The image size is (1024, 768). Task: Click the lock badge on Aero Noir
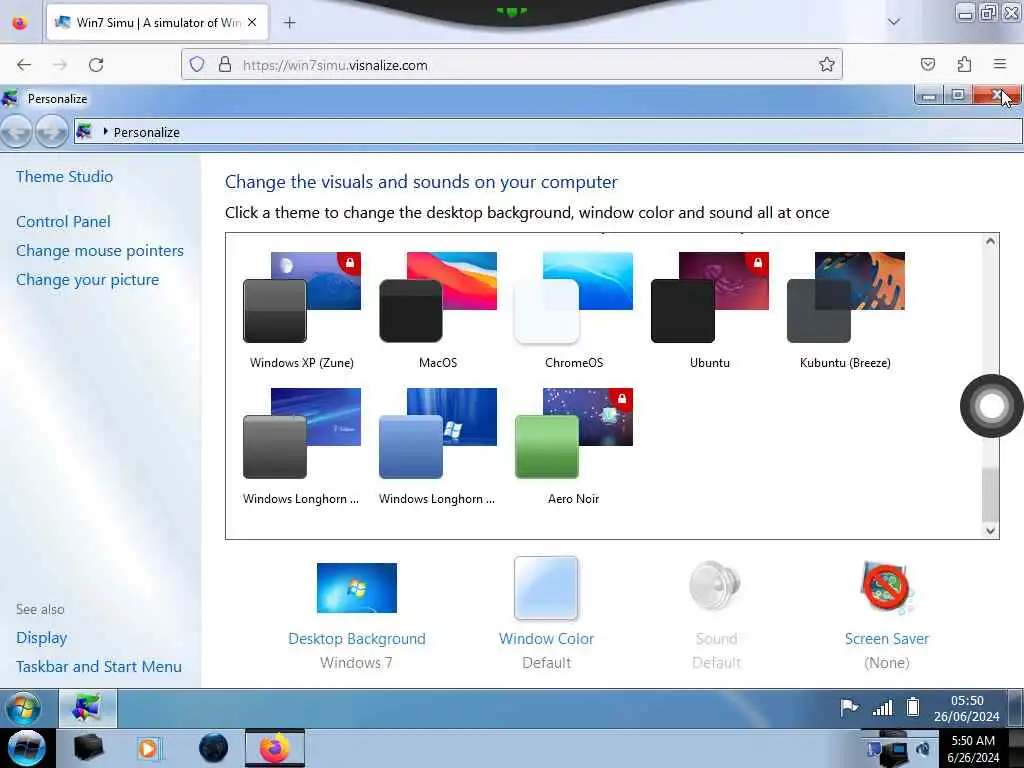(x=622, y=399)
